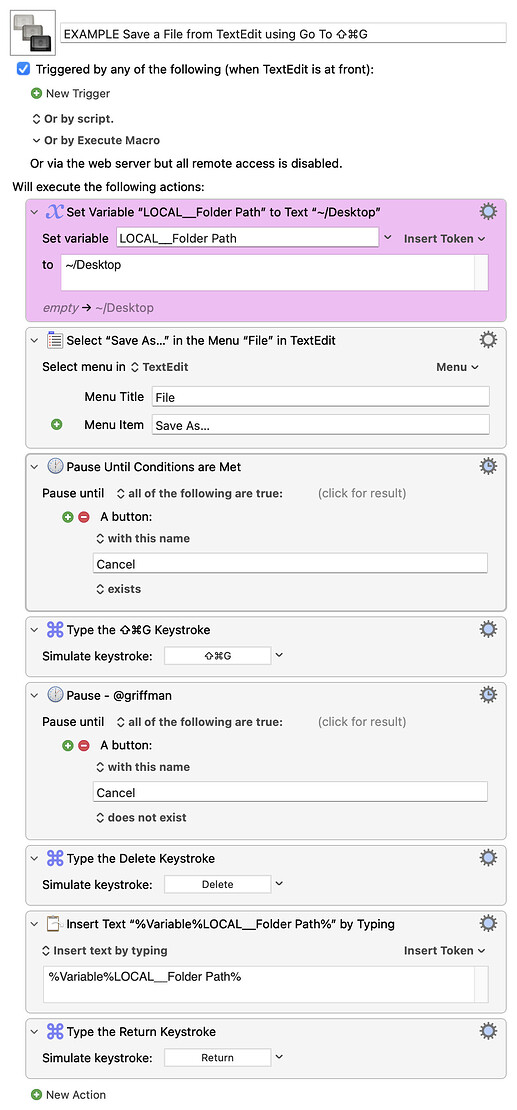Change the 'Insert text by typing' popup
Screen dimensions: 517x1110
tap(105, 951)
